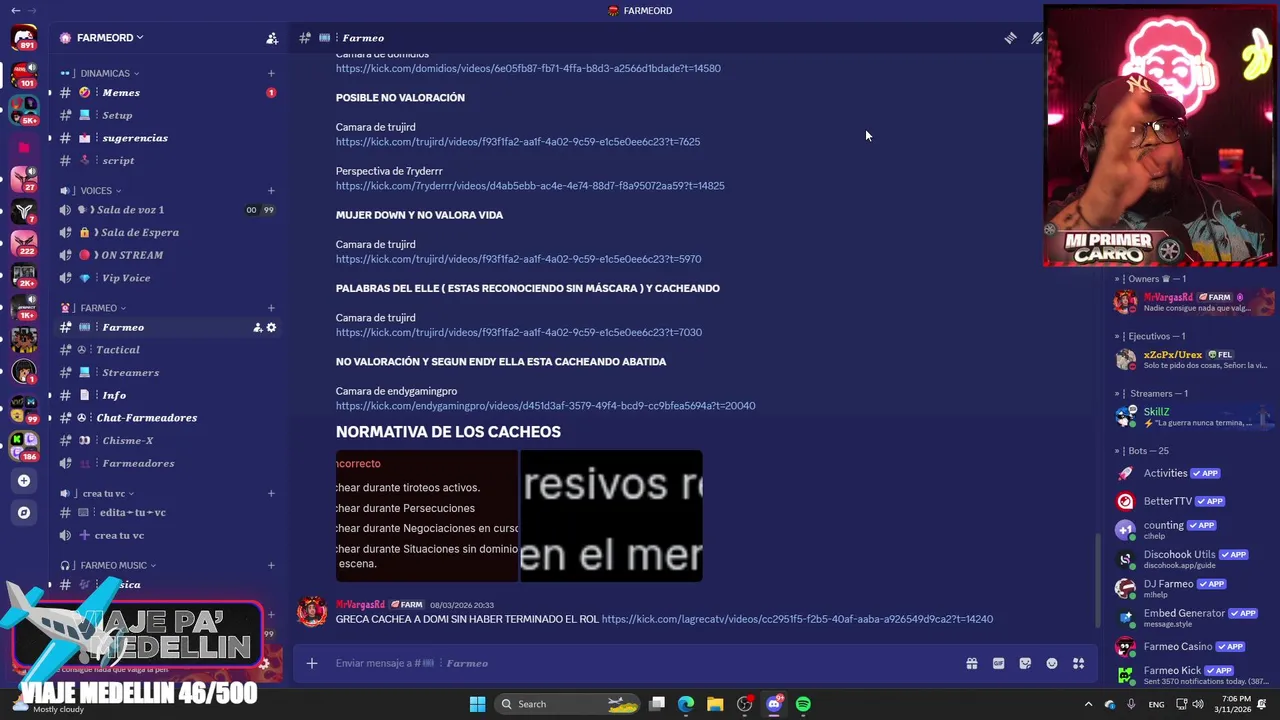Open Discover servers compass icon
Image resolution: width=1280 pixels, height=720 pixels.
[x=24, y=512]
